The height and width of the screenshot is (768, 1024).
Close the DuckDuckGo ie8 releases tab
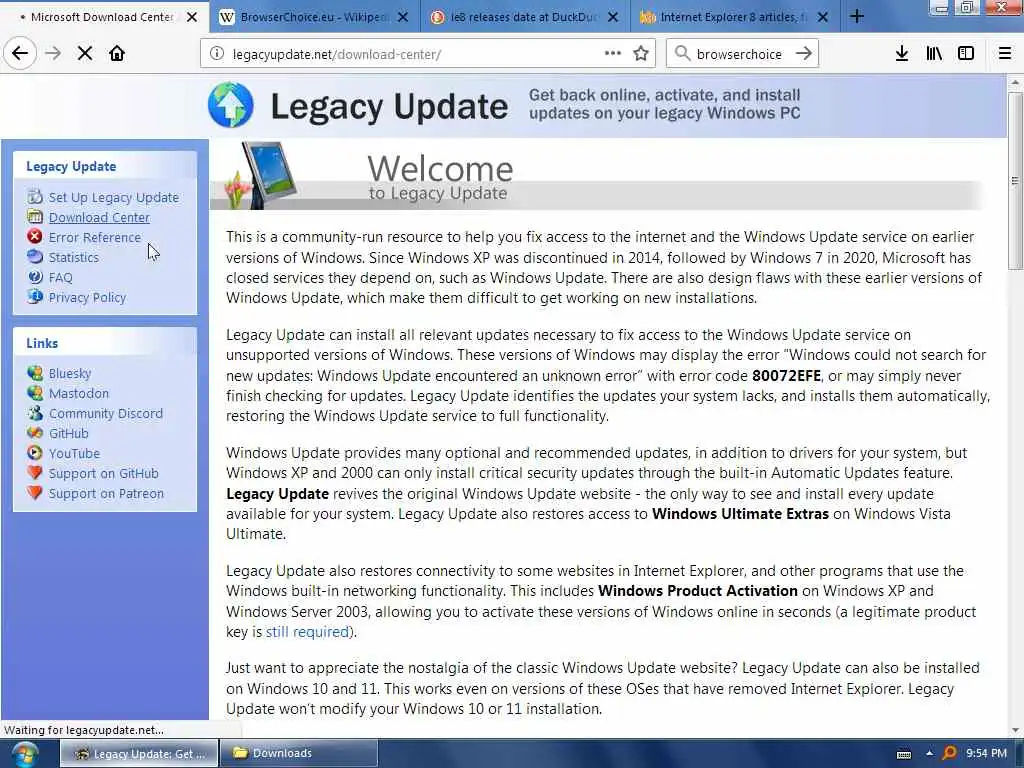coord(613,17)
